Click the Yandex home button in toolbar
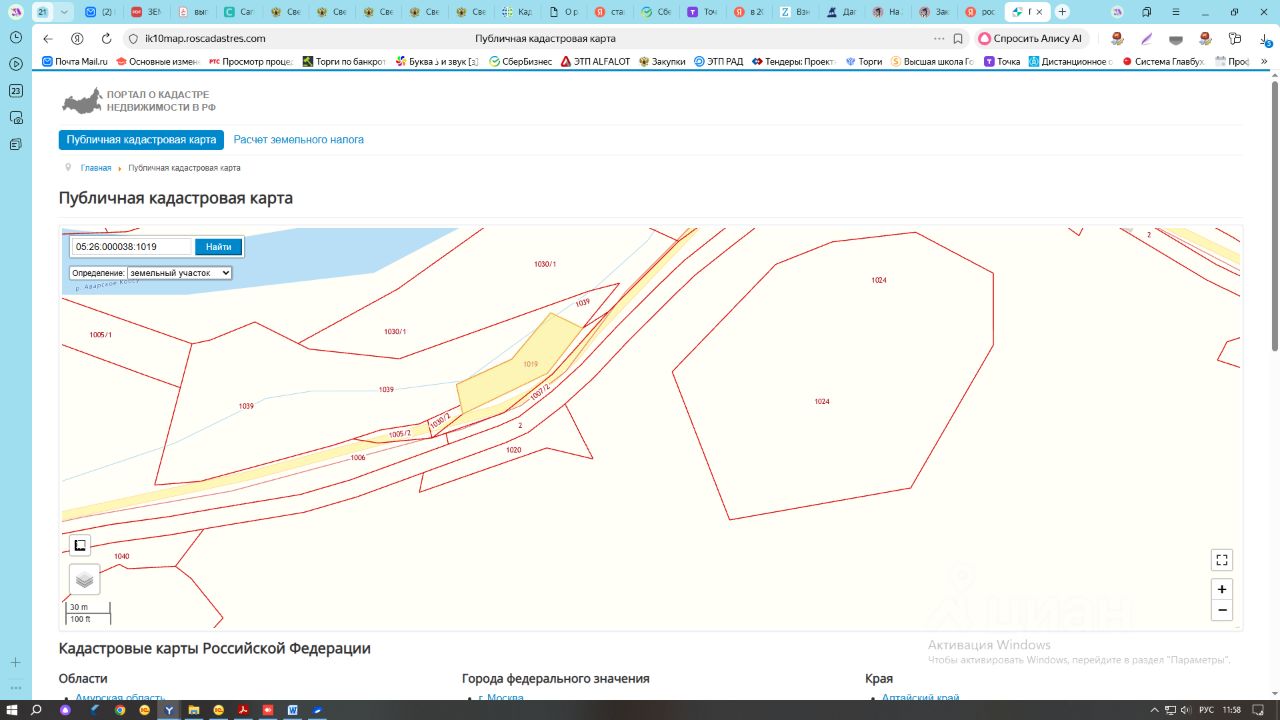Image resolution: width=1280 pixels, height=720 pixels. [x=77, y=39]
